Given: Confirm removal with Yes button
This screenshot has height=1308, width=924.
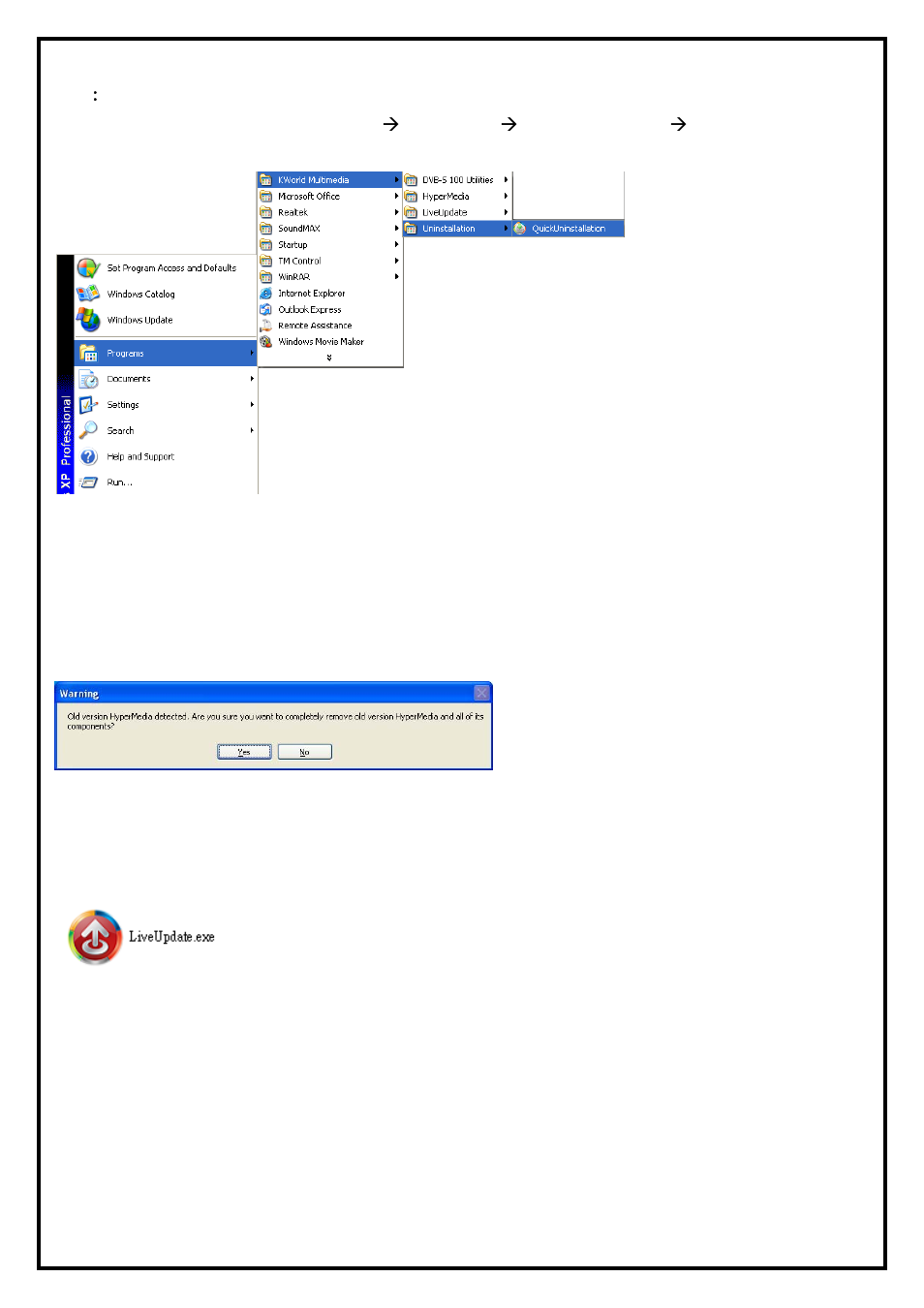Looking at the screenshot, I should 244,752.
